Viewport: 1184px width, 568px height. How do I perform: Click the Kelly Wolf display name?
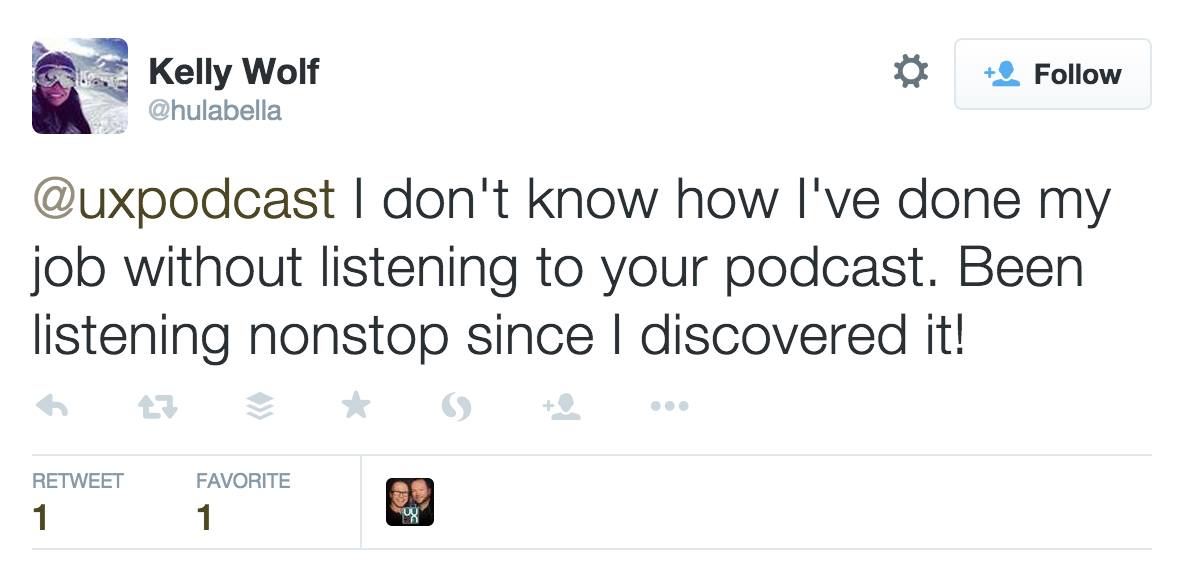tap(234, 72)
